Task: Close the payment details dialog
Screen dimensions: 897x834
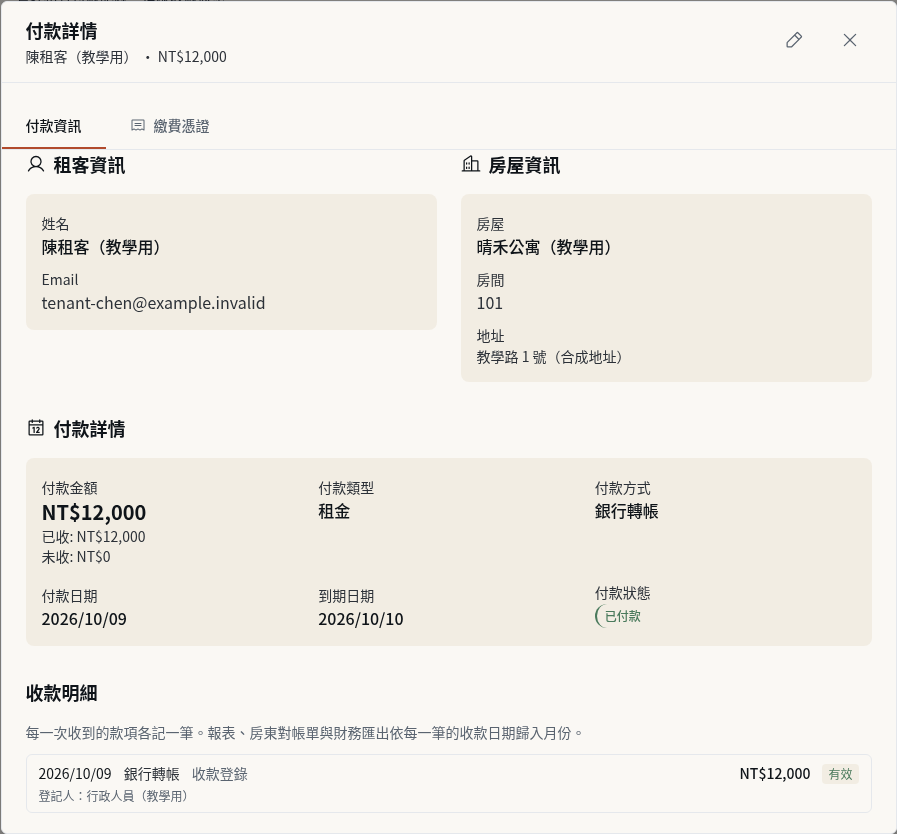Action: point(850,40)
